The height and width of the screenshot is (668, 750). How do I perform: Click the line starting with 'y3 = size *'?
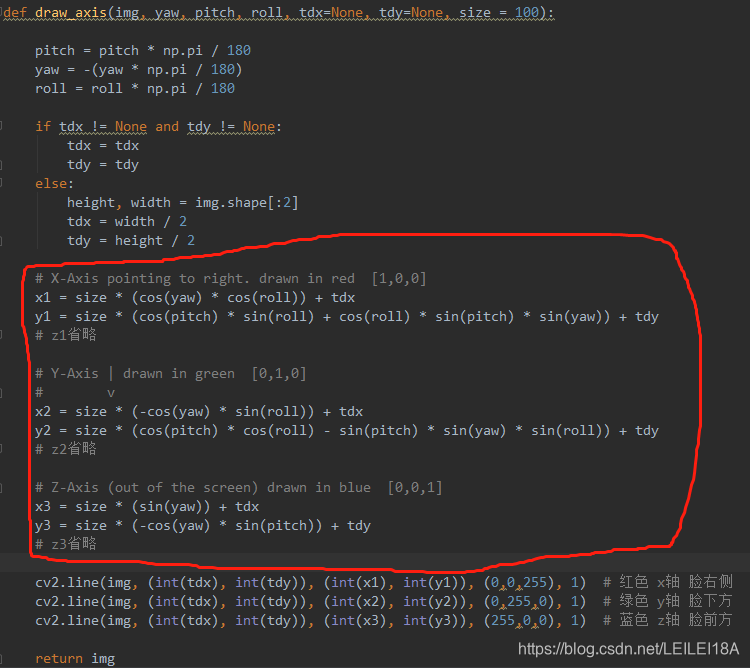(x=203, y=526)
